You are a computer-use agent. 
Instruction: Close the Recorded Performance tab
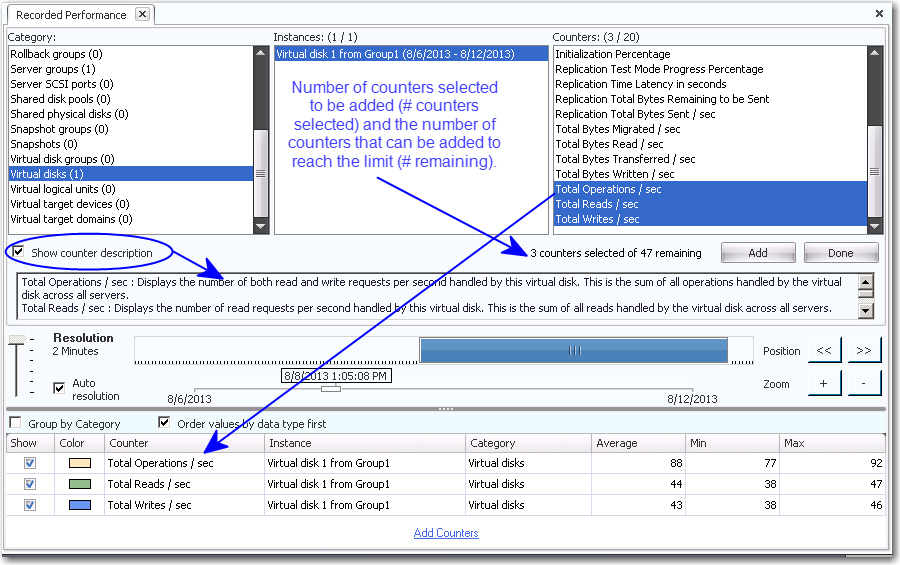[x=142, y=14]
